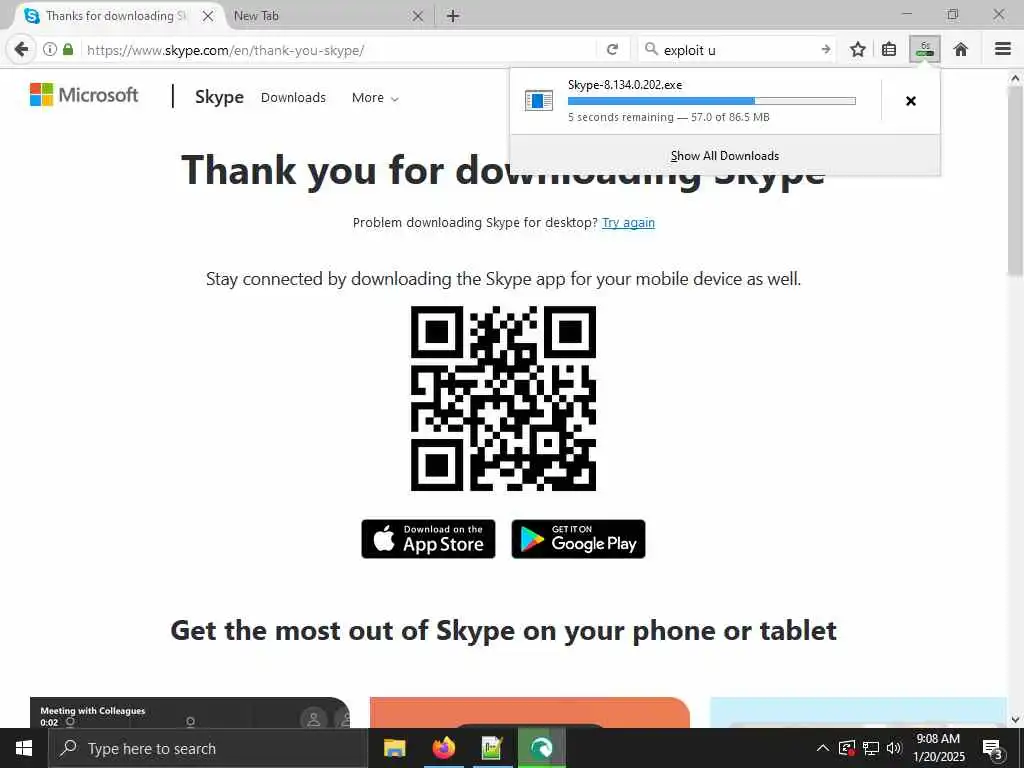Bookmark this page with the star icon
The height and width of the screenshot is (768, 1024).
[858, 50]
